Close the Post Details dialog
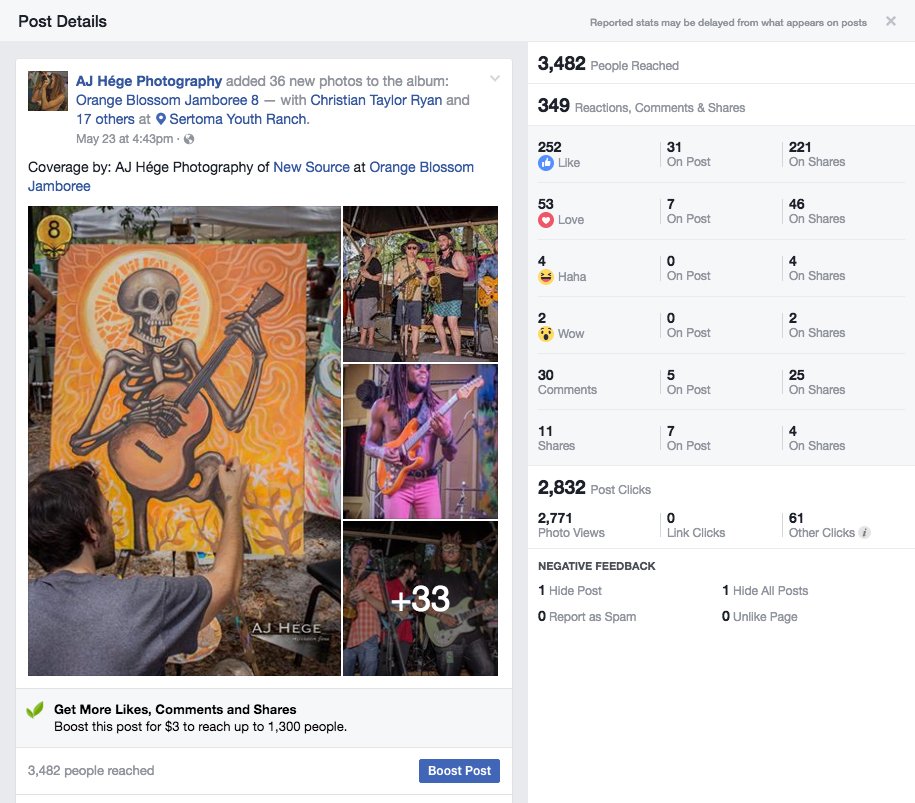The height and width of the screenshot is (803, 915). point(890,22)
